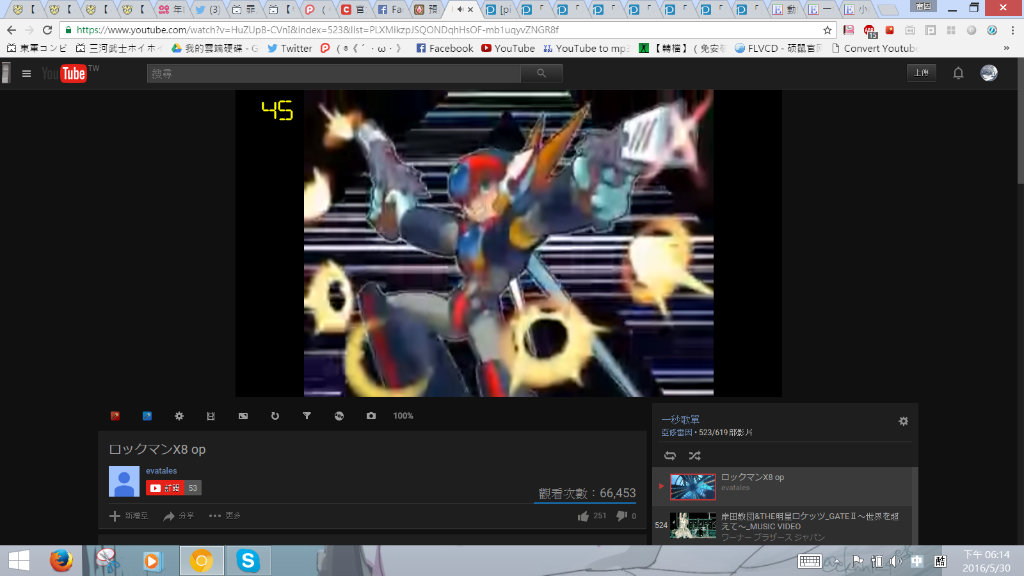Close the current YouTube tab
Viewport: 1024px width, 576px height.
470,9
